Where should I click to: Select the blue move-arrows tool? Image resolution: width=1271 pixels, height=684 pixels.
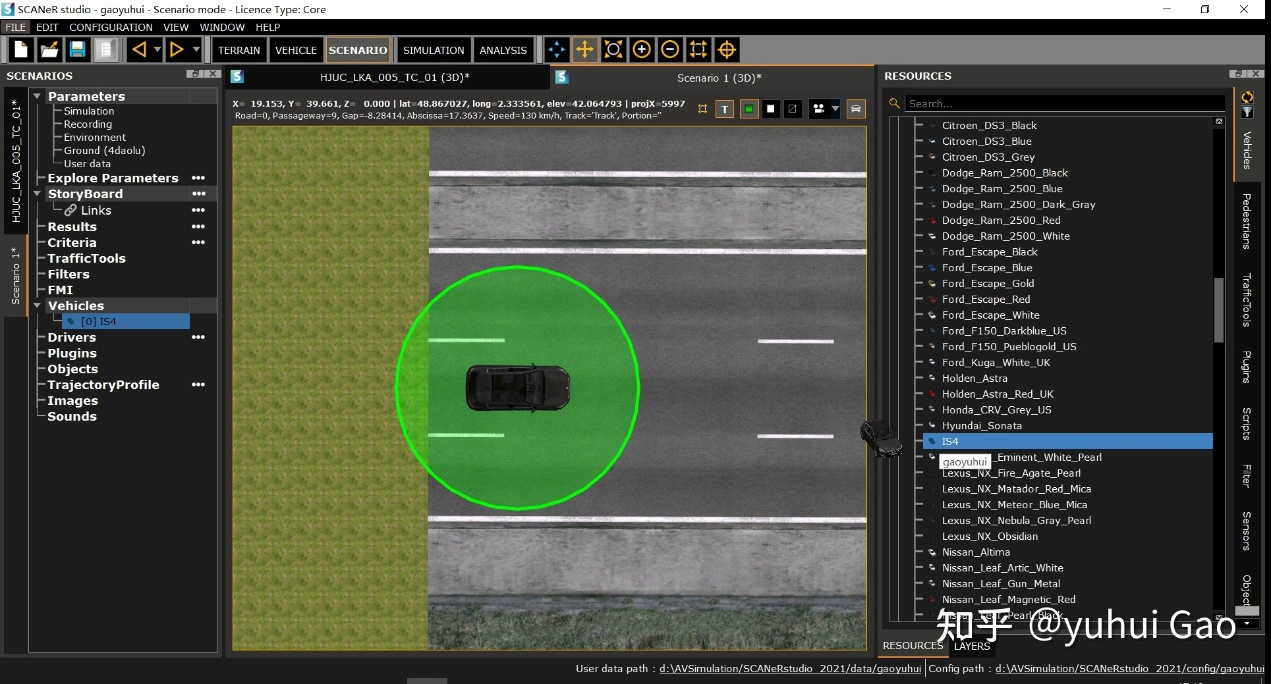click(x=557, y=49)
